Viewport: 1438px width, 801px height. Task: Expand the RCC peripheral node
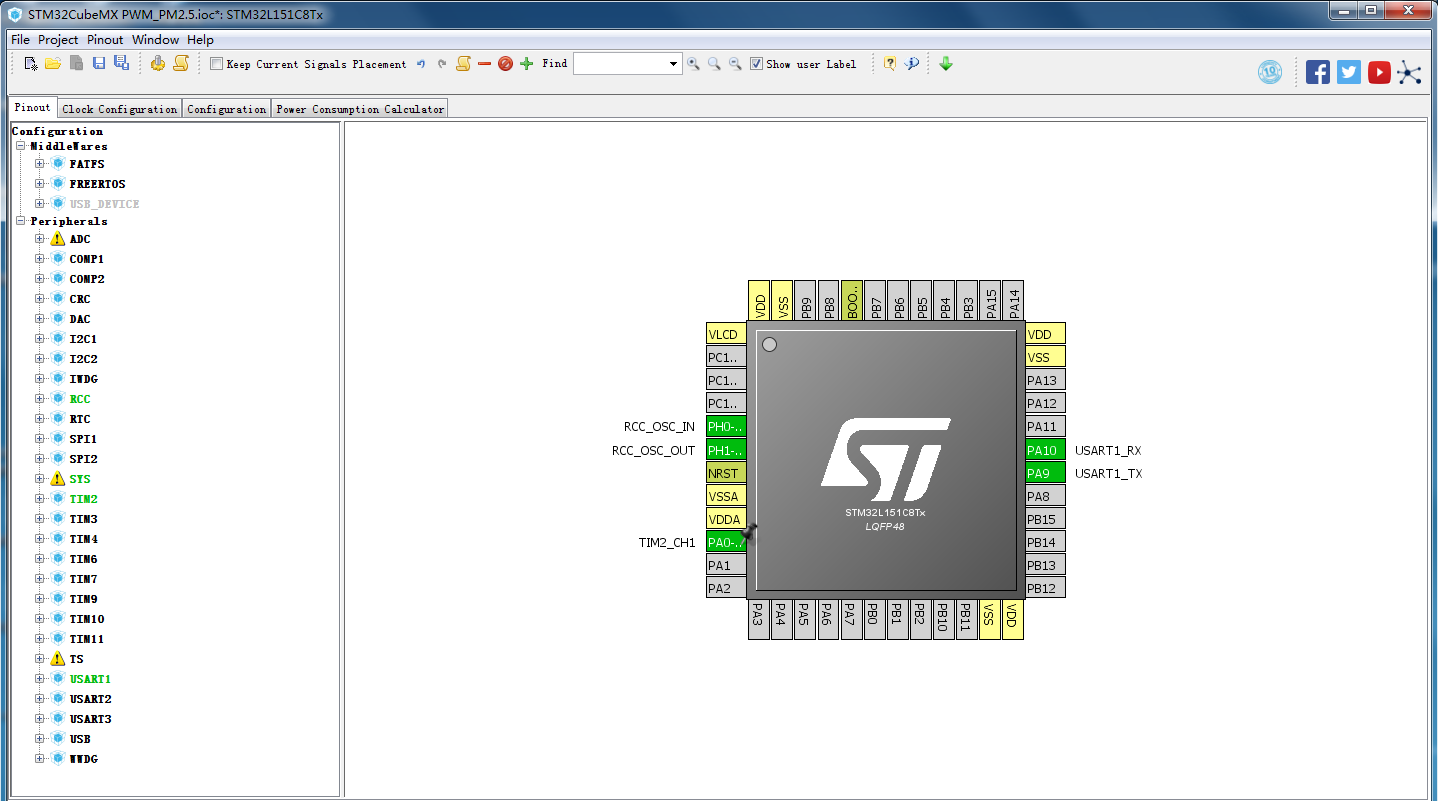point(40,399)
